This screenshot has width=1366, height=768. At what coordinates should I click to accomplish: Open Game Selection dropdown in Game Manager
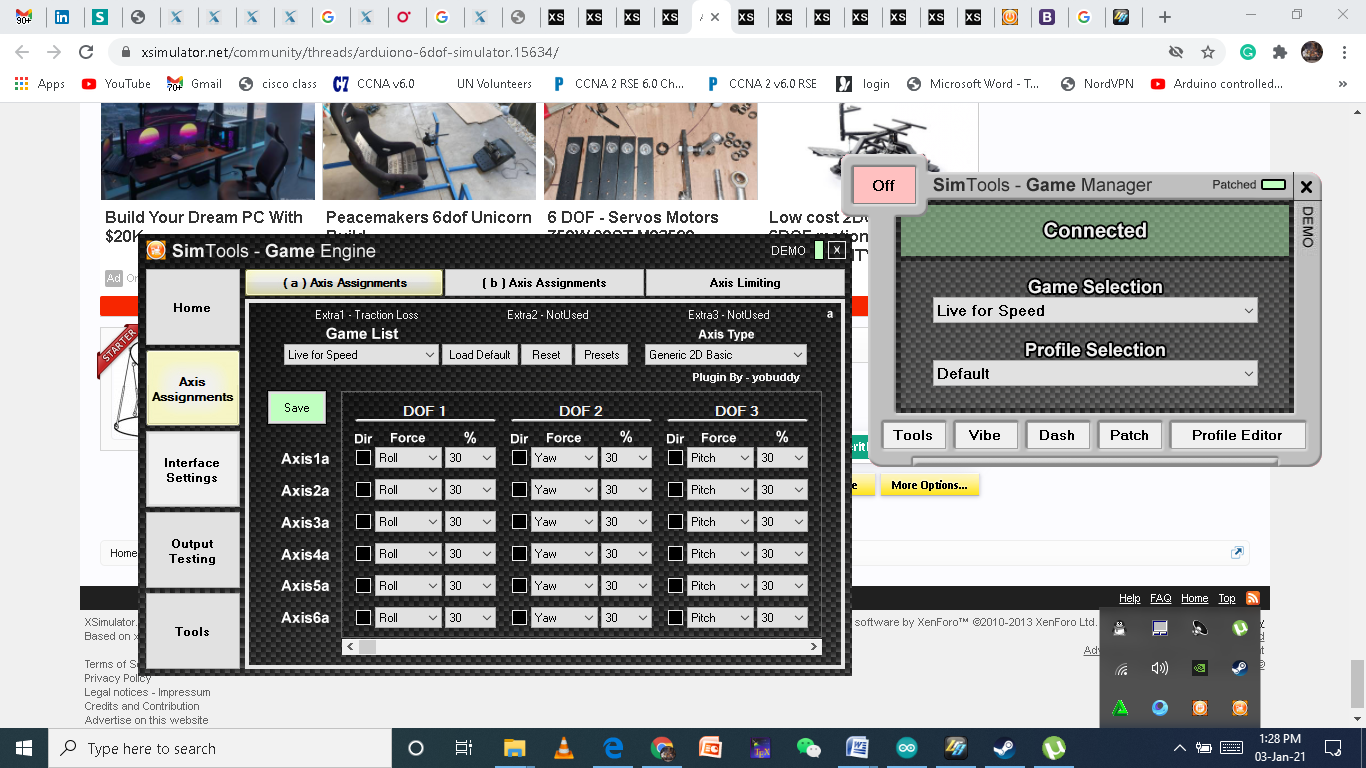(x=1095, y=311)
